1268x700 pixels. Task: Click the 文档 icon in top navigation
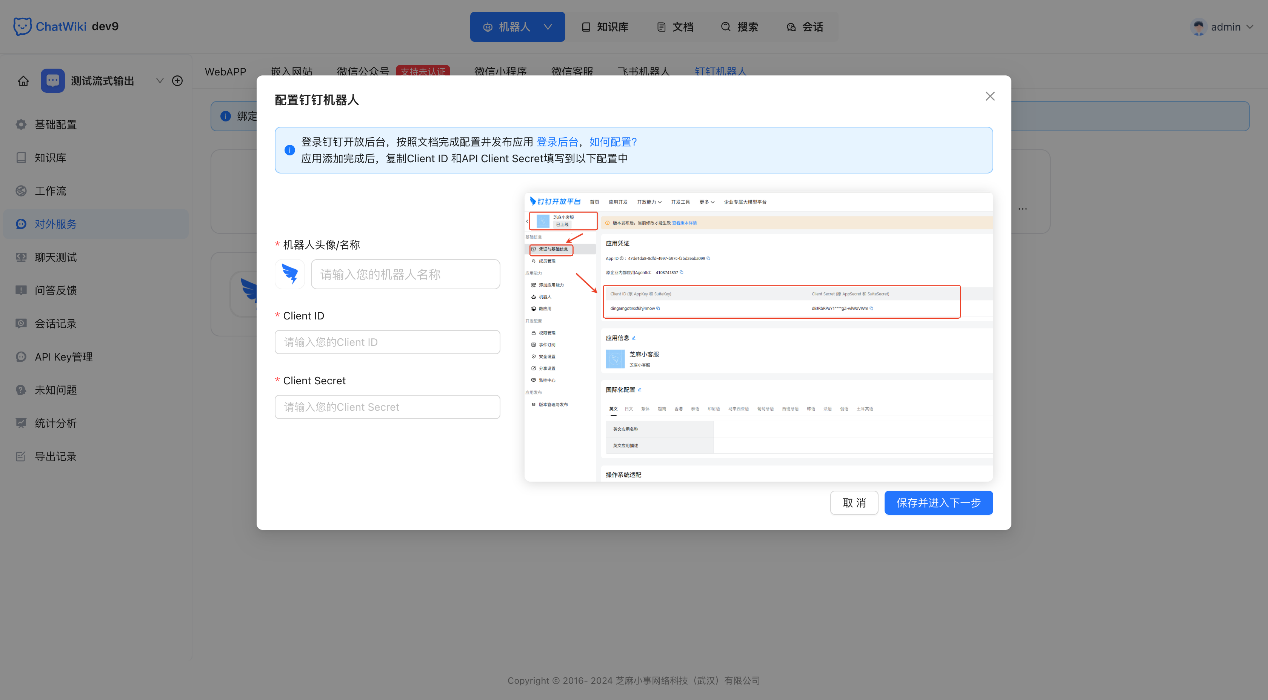[x=661, y=27]
